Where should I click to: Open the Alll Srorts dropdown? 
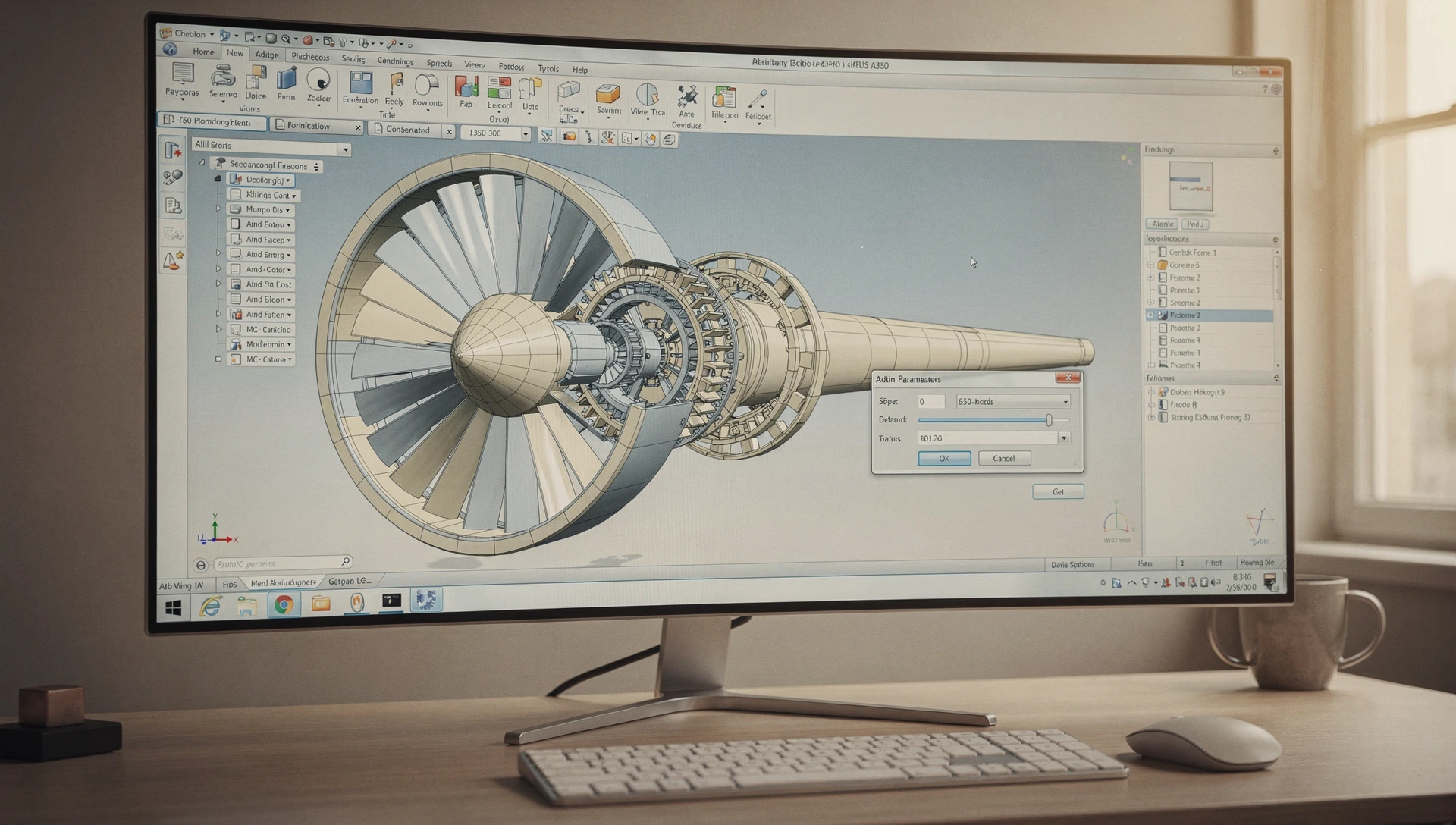tap(345, 149)
